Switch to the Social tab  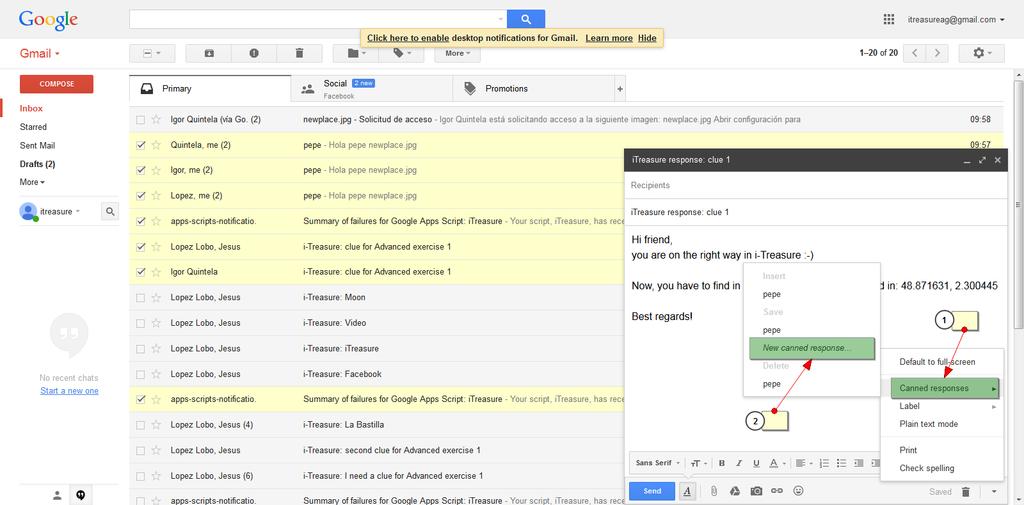372,89
